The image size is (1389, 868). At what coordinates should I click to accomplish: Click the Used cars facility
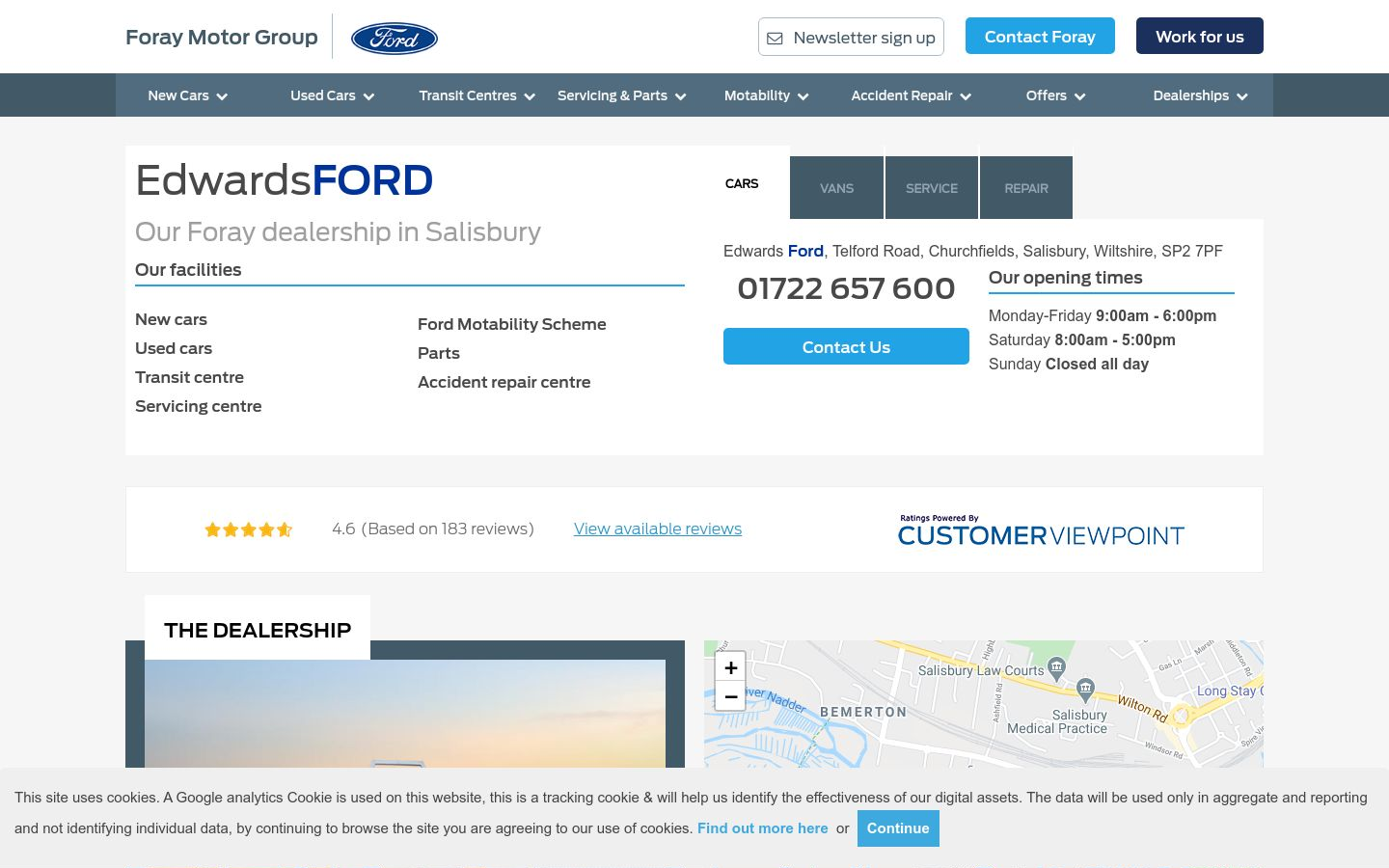coord(174,348)
